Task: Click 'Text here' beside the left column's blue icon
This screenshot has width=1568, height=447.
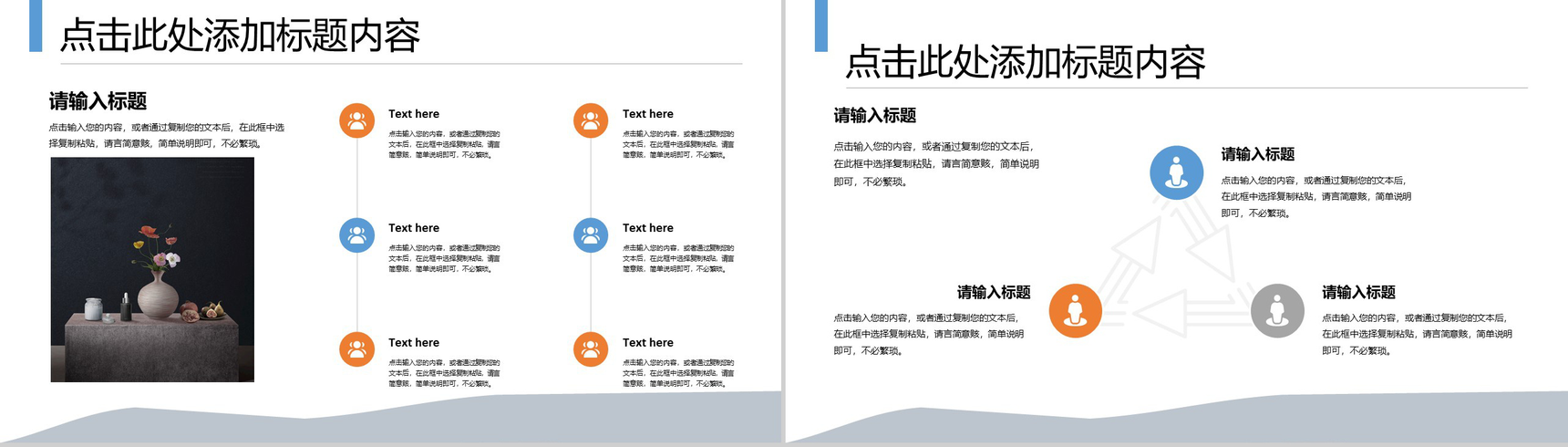Action: pos(414,228)
